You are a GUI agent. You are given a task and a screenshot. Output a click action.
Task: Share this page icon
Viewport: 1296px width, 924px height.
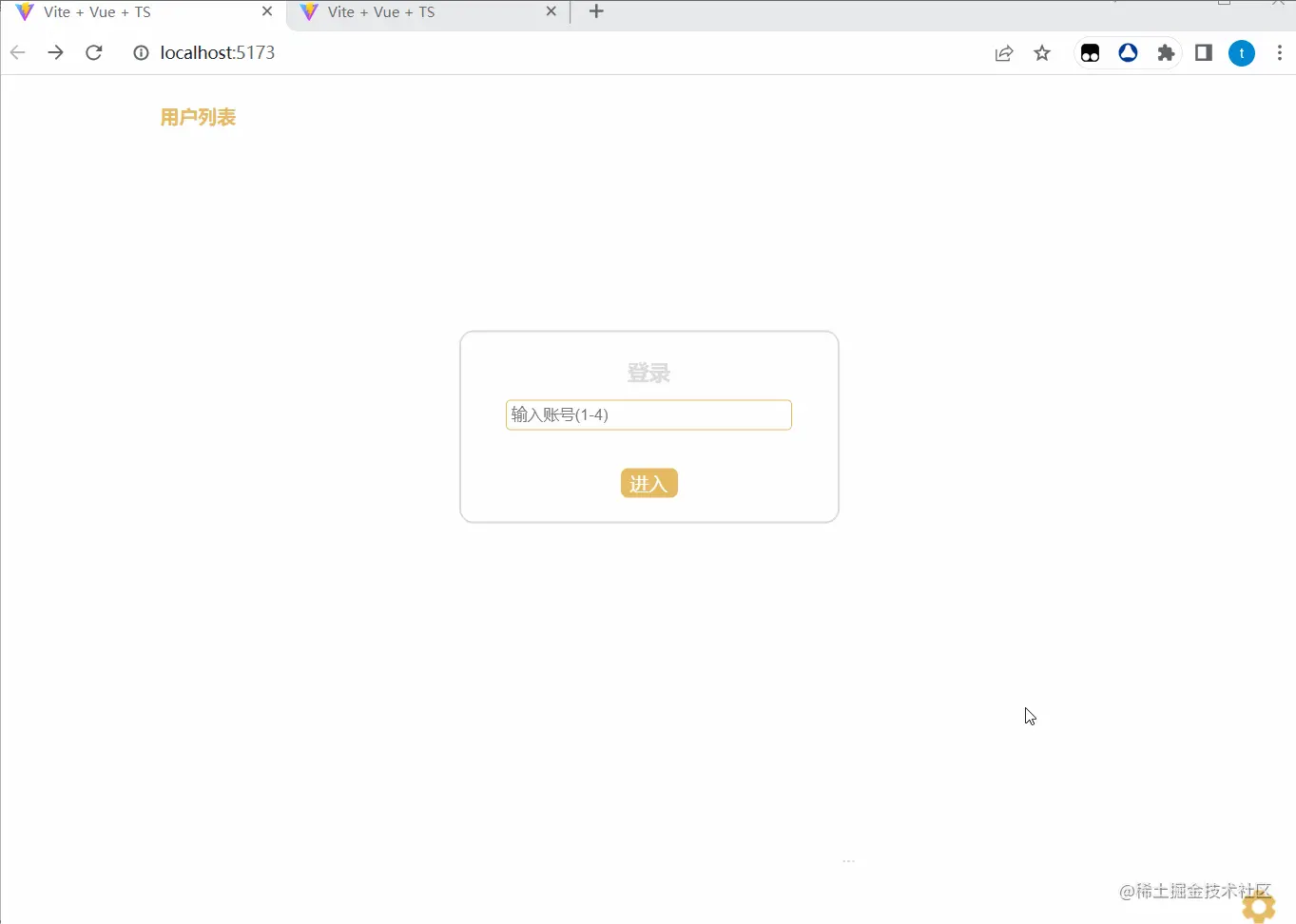(x=1004, y=53)
